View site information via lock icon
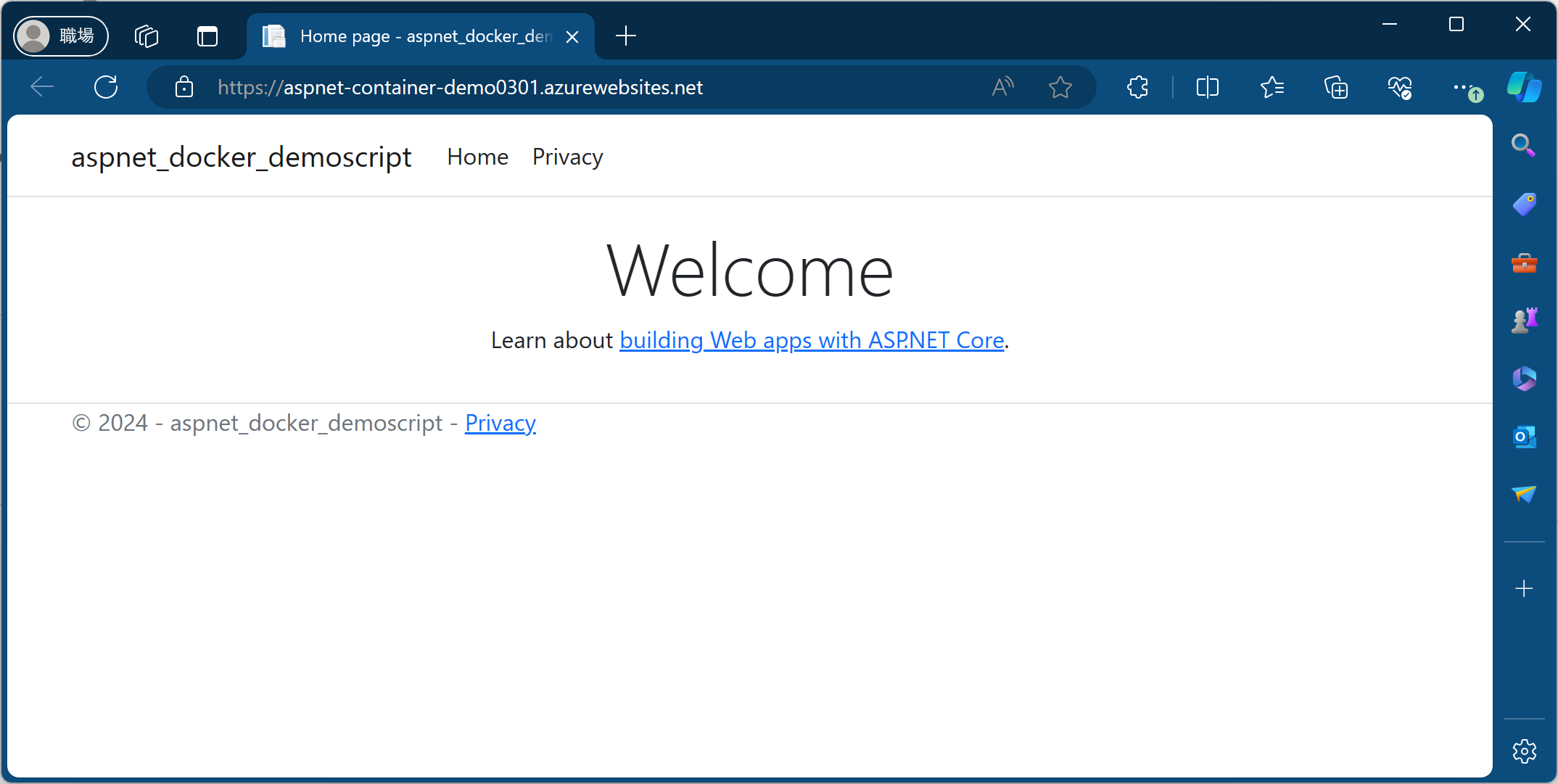 (x=184, y=87)
